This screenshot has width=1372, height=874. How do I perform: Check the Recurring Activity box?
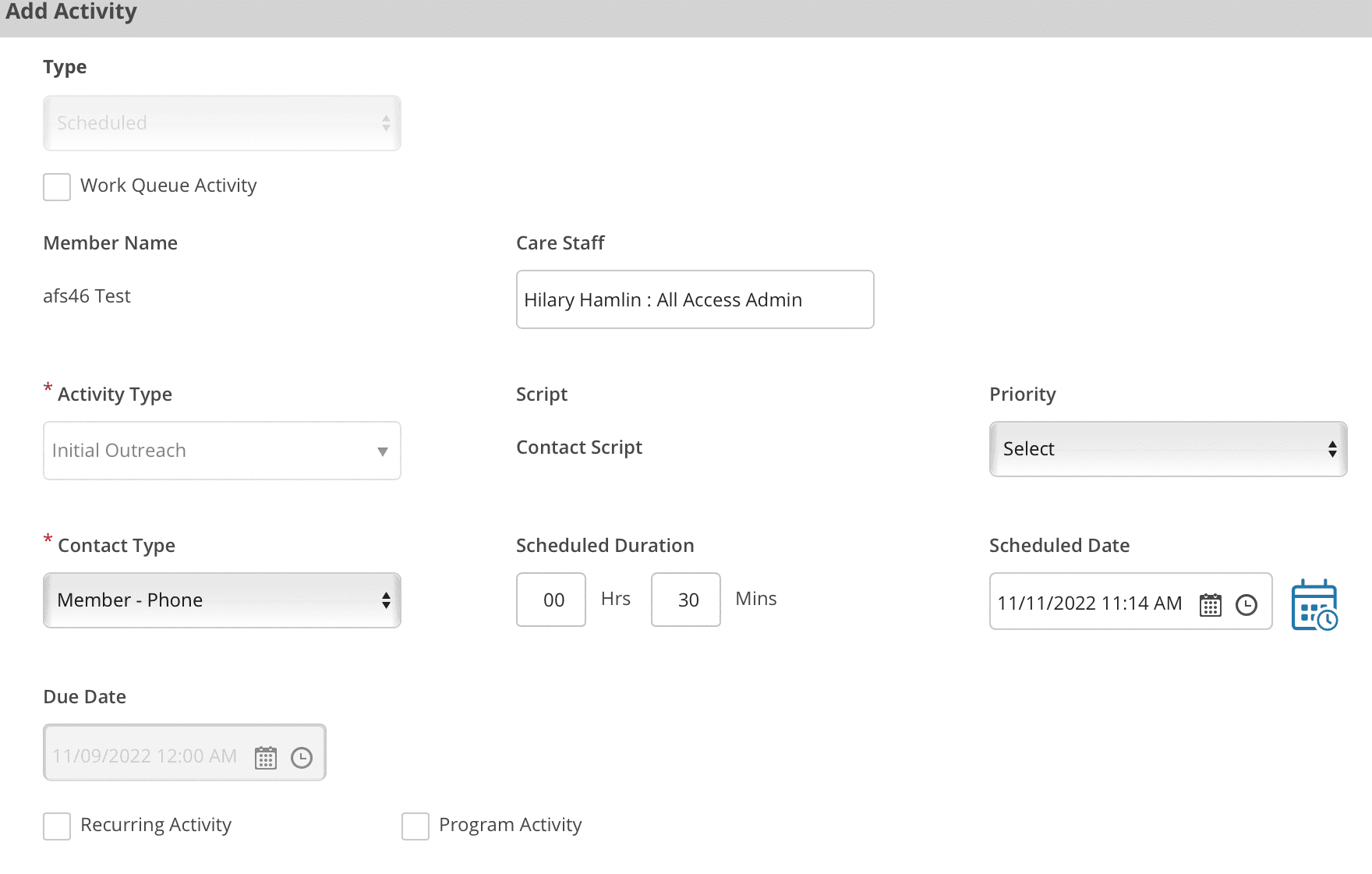point(57,826)
